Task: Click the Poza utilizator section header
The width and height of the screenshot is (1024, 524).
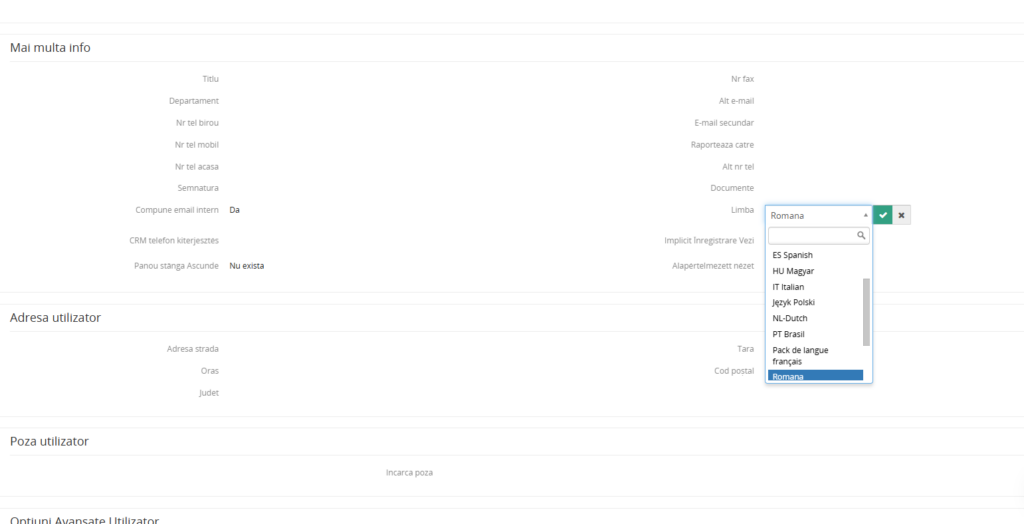Action: (x=50, y=441)
